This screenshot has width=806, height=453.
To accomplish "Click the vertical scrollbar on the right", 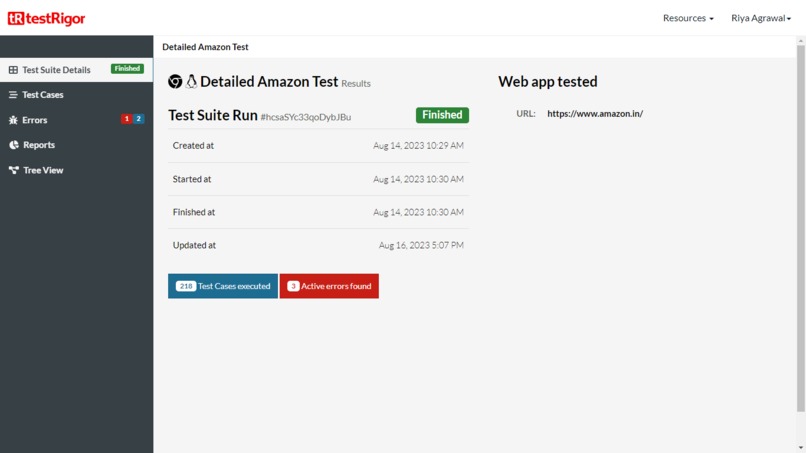I will coord(801,228).
